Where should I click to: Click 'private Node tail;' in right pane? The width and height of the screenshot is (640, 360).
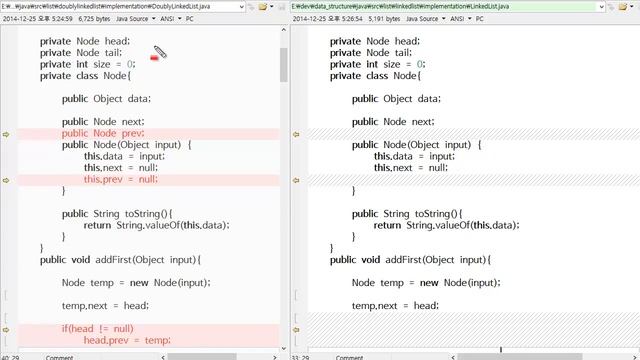click(371, 53)
